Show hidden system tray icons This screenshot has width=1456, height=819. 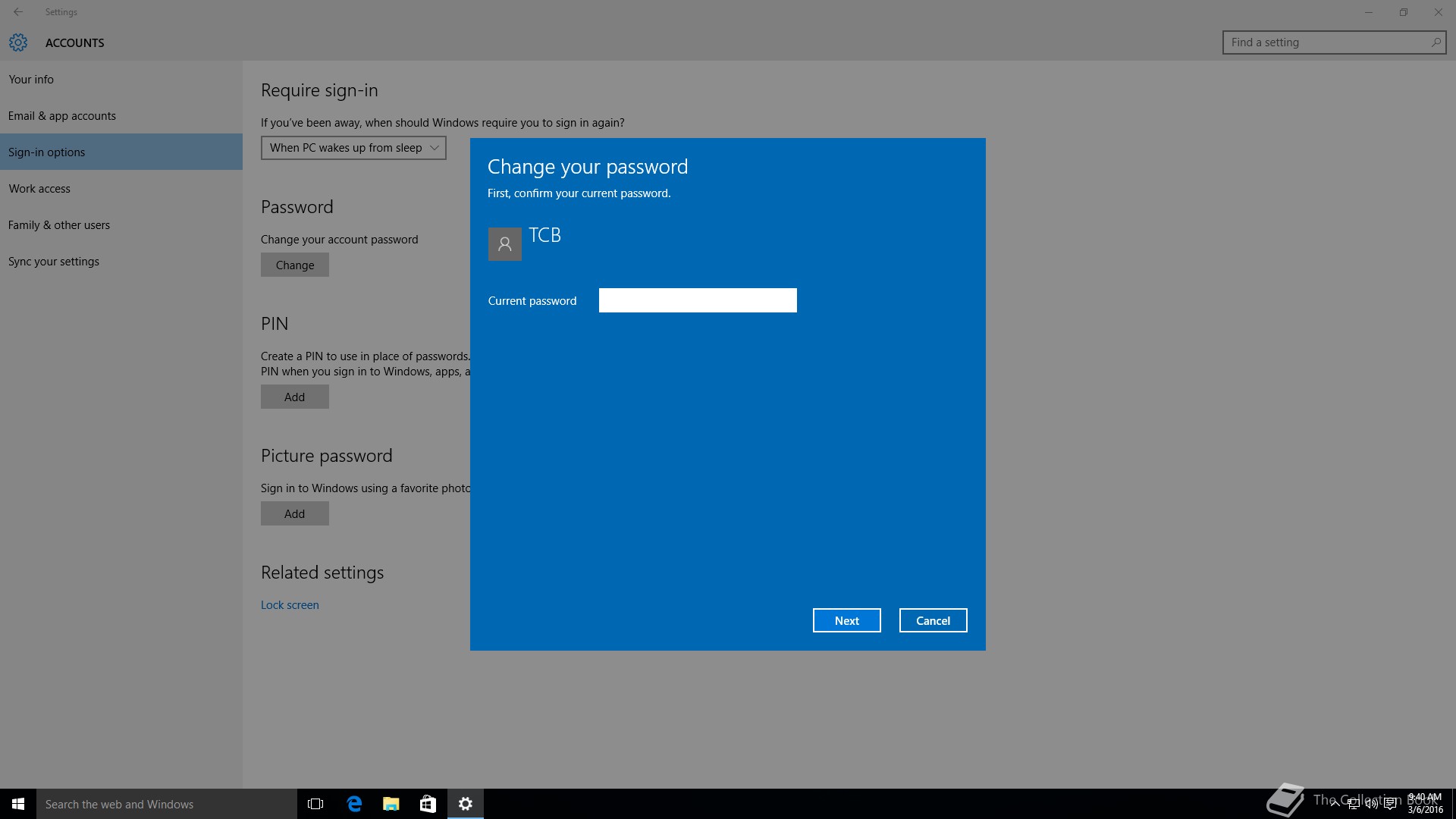[x=1335, y=804]
